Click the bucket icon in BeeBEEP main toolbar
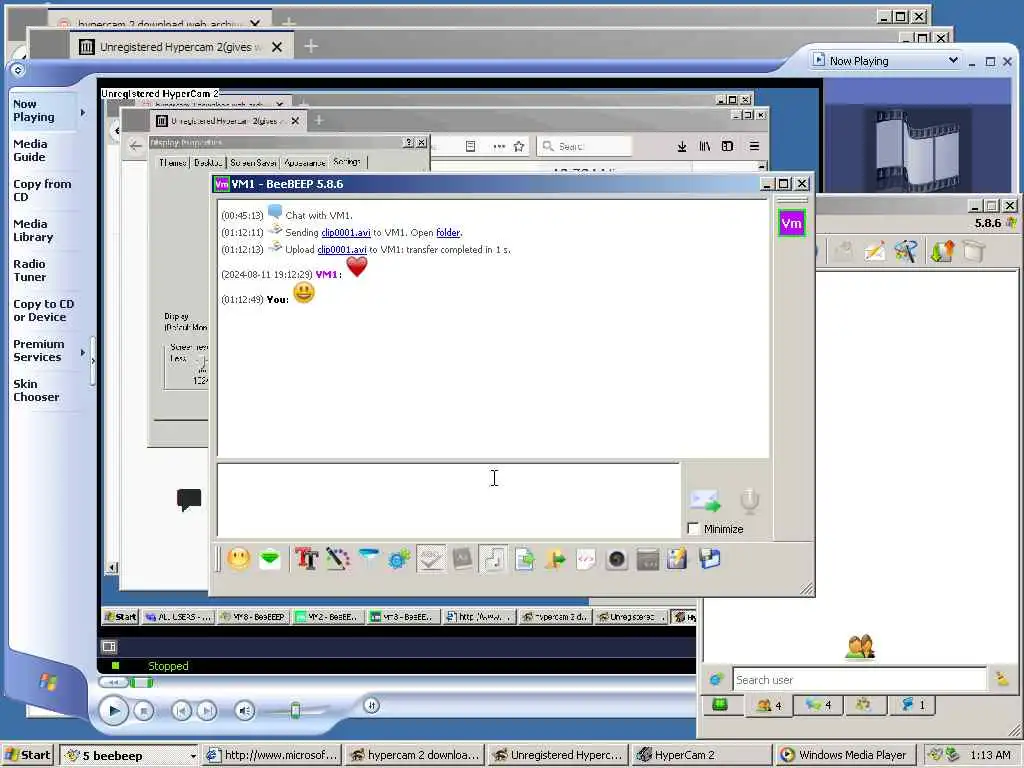Image resolution: width=1024 pixels, height=768 pixels. coord(973,251)
